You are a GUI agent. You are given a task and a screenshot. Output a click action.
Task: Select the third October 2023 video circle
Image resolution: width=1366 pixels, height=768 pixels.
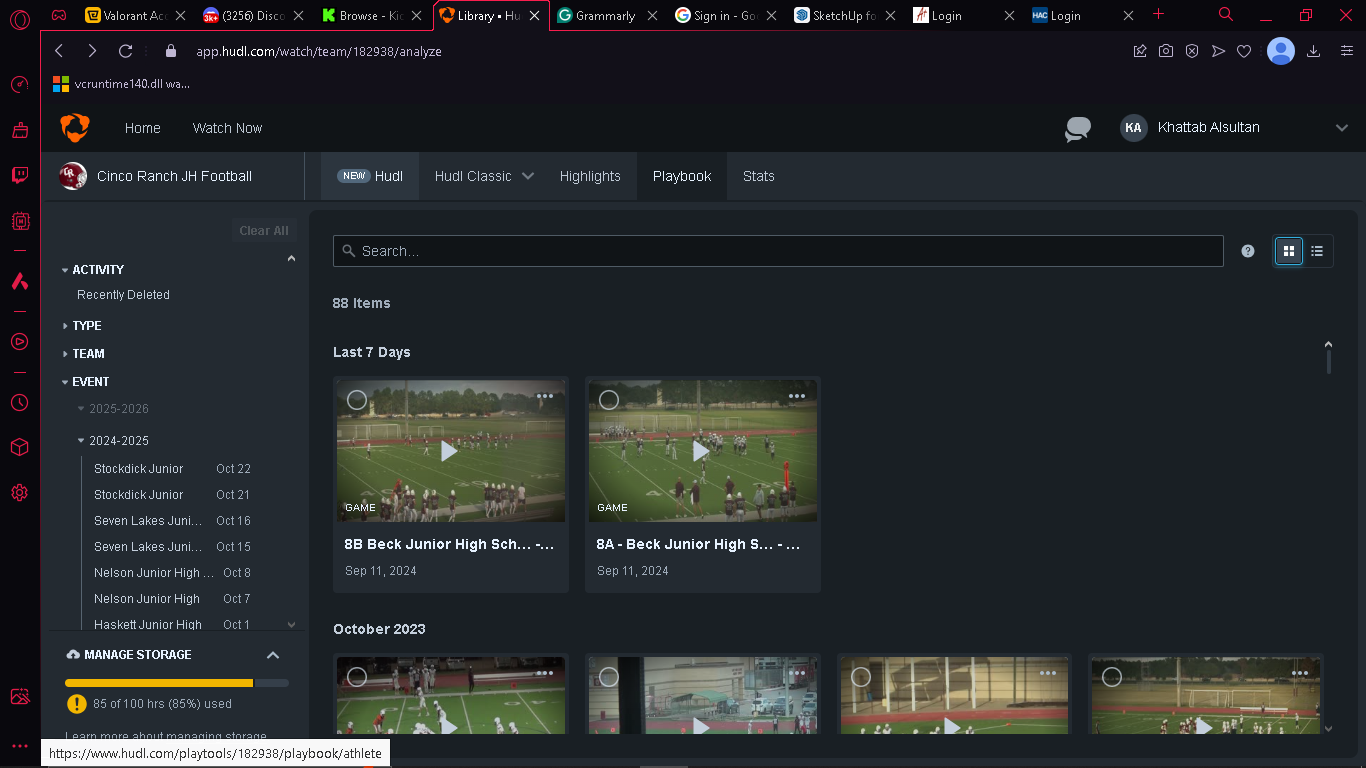[x=861, y=677]
